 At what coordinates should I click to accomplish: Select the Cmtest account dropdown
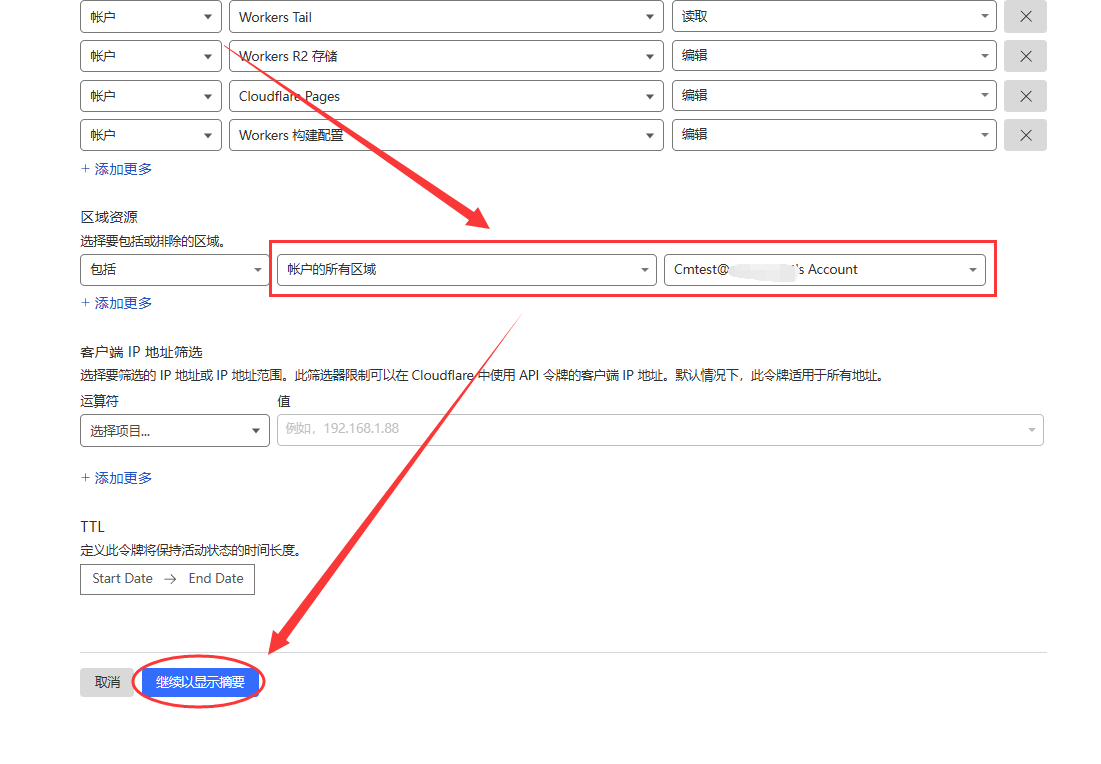[x=824, y=270]
